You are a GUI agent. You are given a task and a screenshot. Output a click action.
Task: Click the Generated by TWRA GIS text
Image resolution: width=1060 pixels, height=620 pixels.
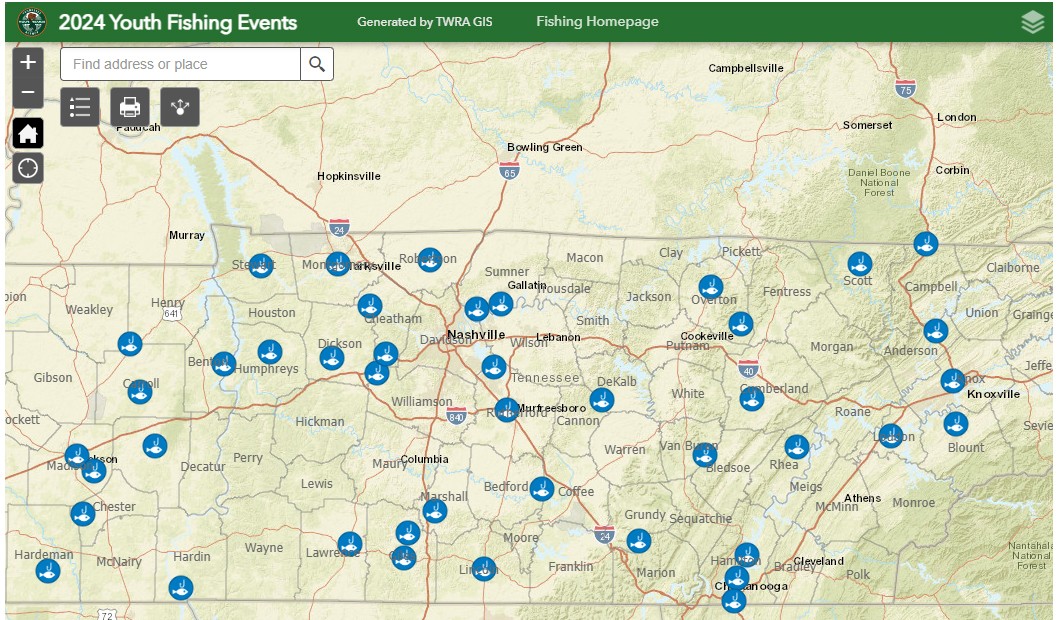coord(425,22)
